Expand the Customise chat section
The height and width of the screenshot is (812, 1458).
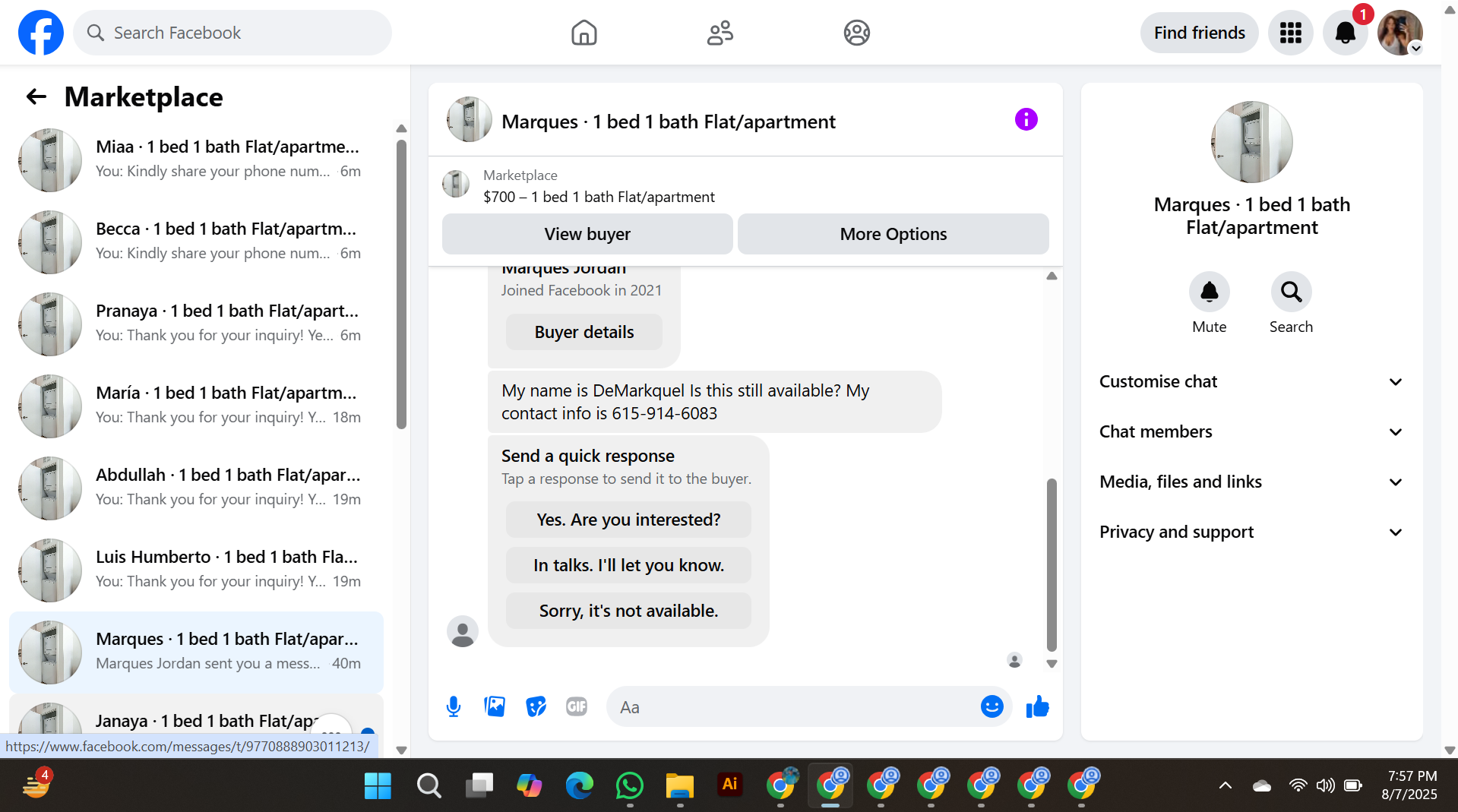pyautogui.click(x=1251, y=382)
